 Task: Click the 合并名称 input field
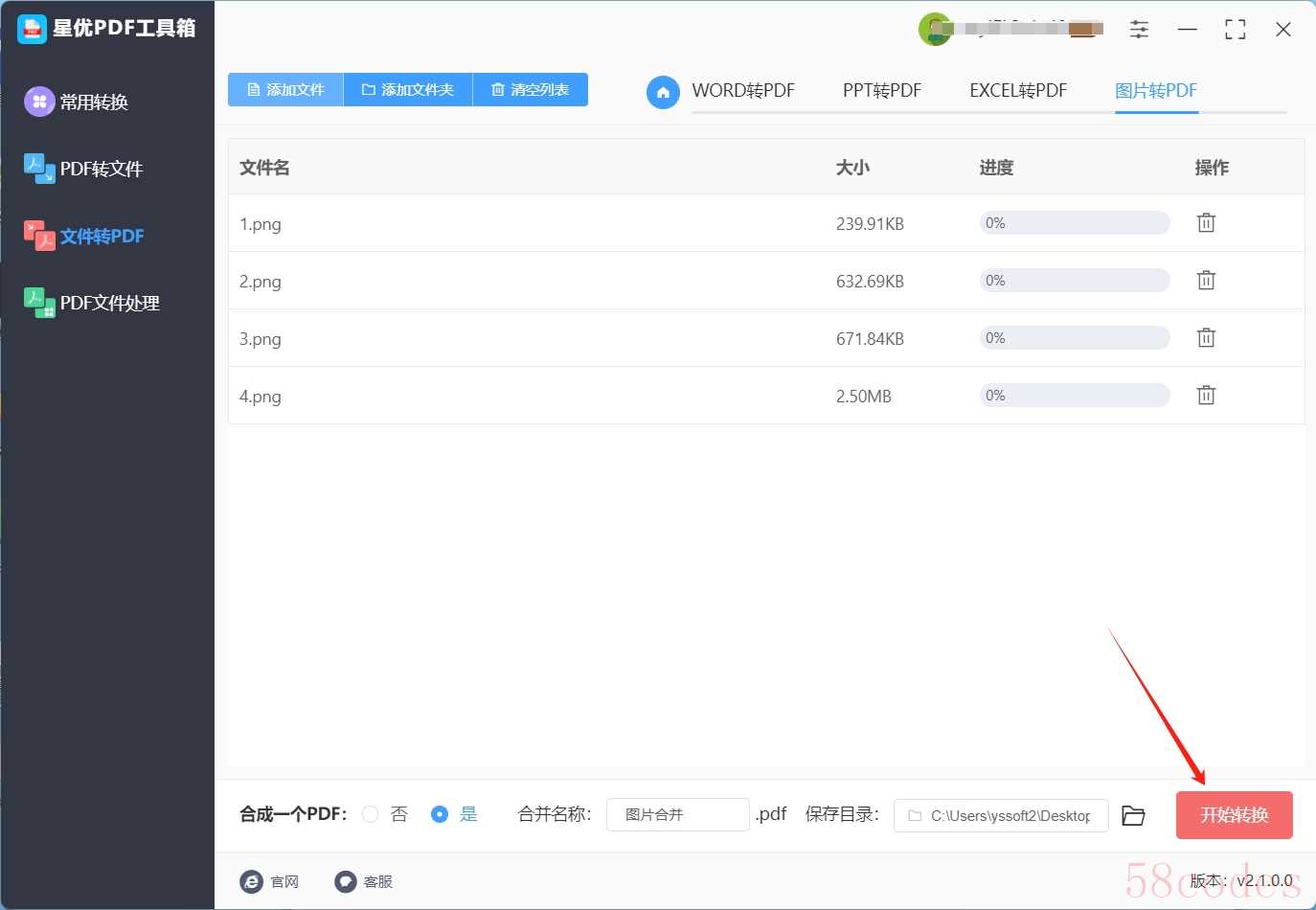(x=678, y=815)
